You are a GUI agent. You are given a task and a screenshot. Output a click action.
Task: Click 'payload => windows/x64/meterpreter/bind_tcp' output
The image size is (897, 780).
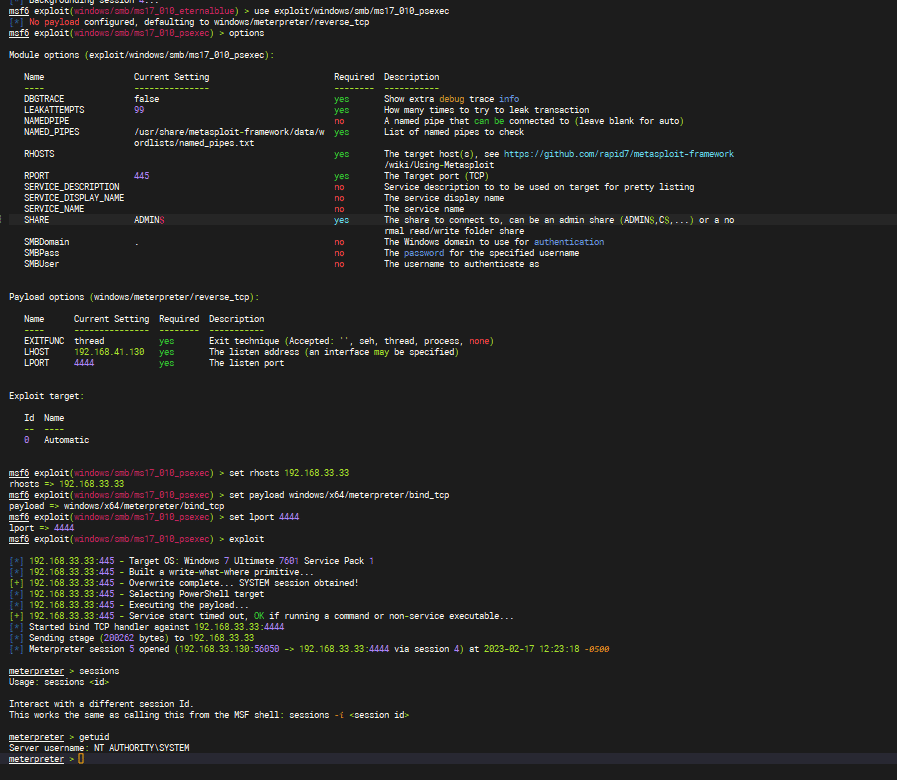[x=117, y=506]
